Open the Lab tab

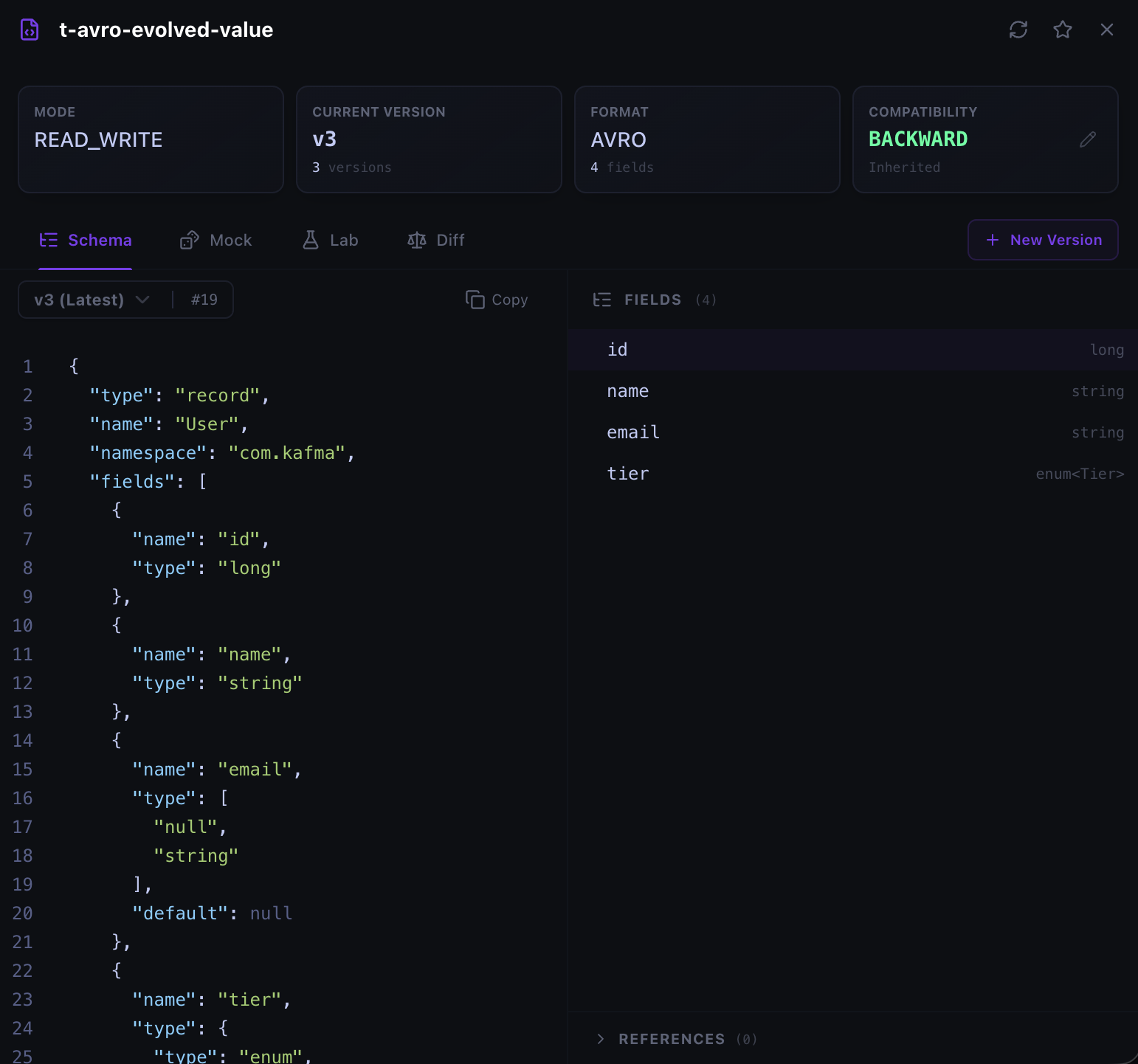[330, 240]
